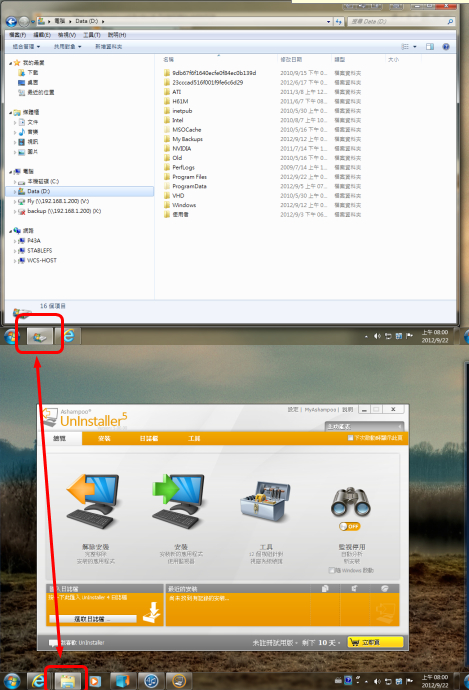
Task: Open Explorer help via blue question mark
Action: pyautogui.click(x=446, y=47)
